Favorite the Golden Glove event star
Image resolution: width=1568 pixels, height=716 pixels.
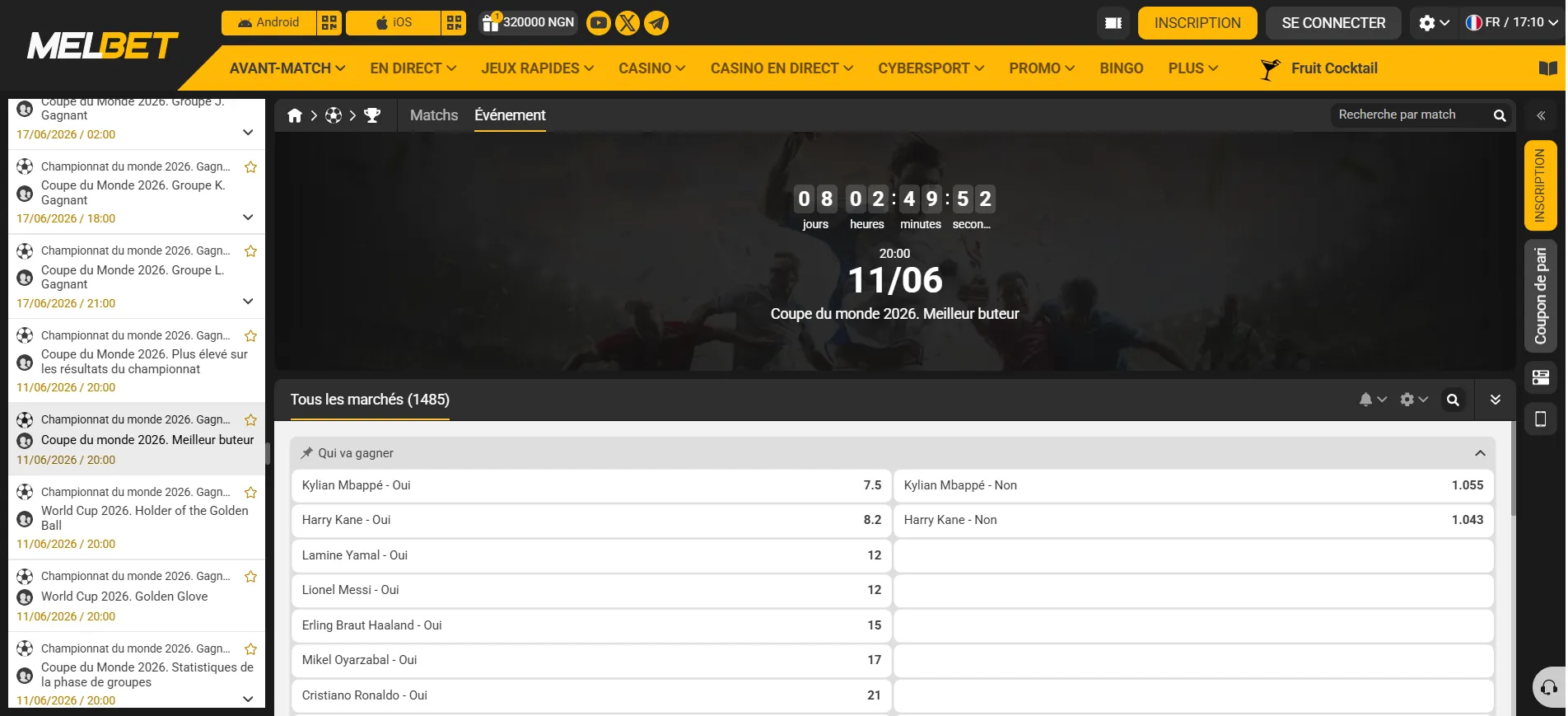click(x=251, y=577)
